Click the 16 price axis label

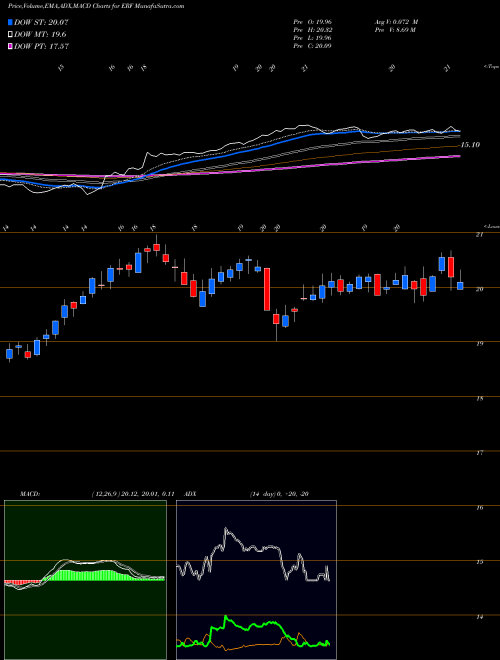click(479, 507)
